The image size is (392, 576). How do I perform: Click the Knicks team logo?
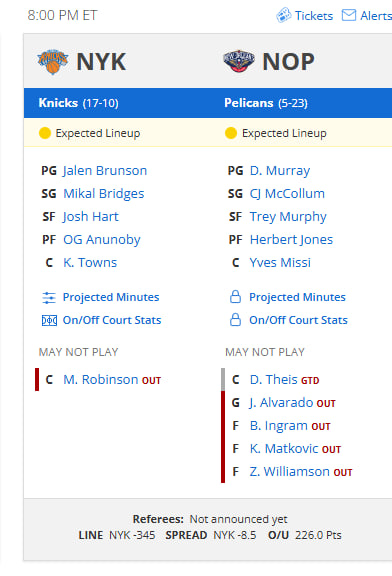(x=53, y=62)
